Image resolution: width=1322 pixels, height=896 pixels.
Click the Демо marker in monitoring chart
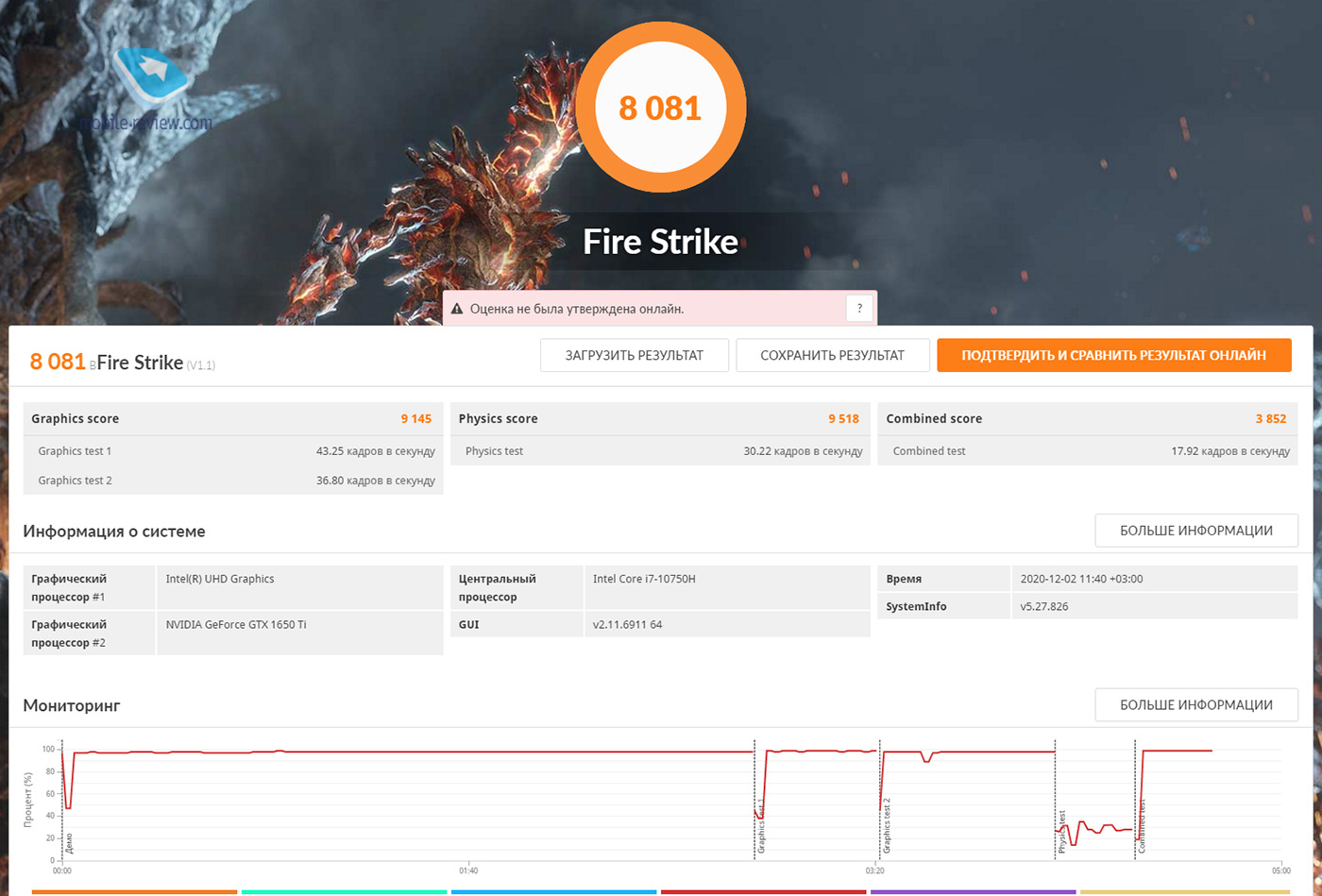coord(69,843)
